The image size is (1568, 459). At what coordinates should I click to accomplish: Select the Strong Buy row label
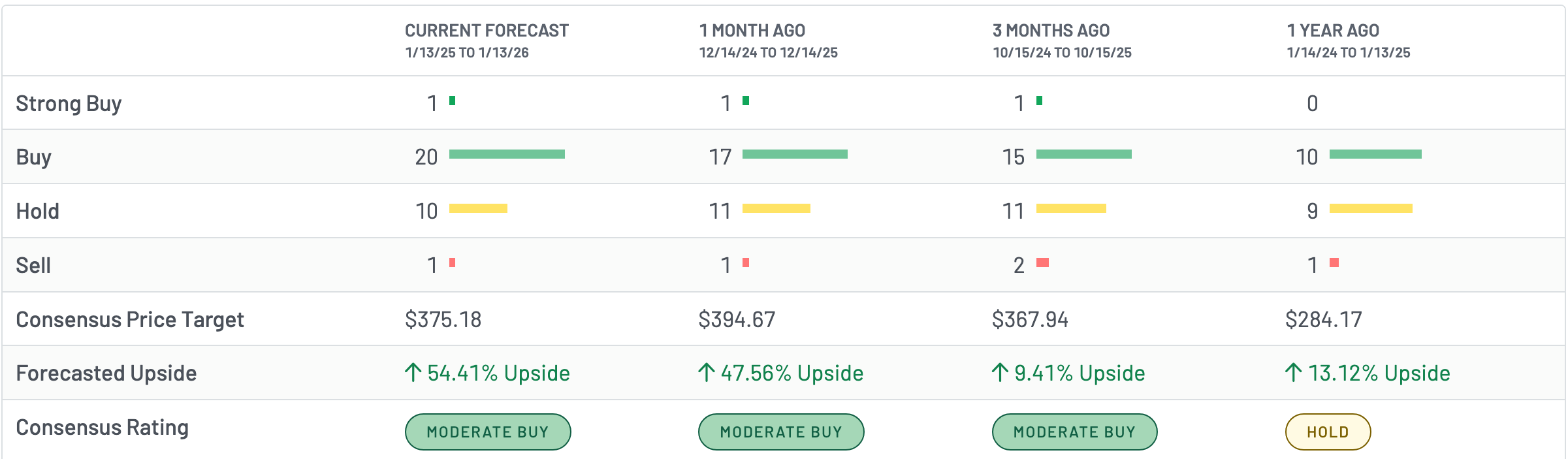point(69,104)
